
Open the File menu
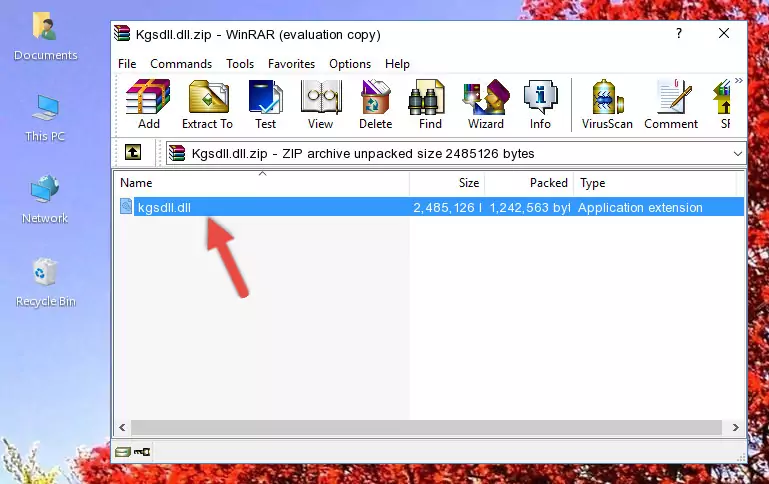127,64
